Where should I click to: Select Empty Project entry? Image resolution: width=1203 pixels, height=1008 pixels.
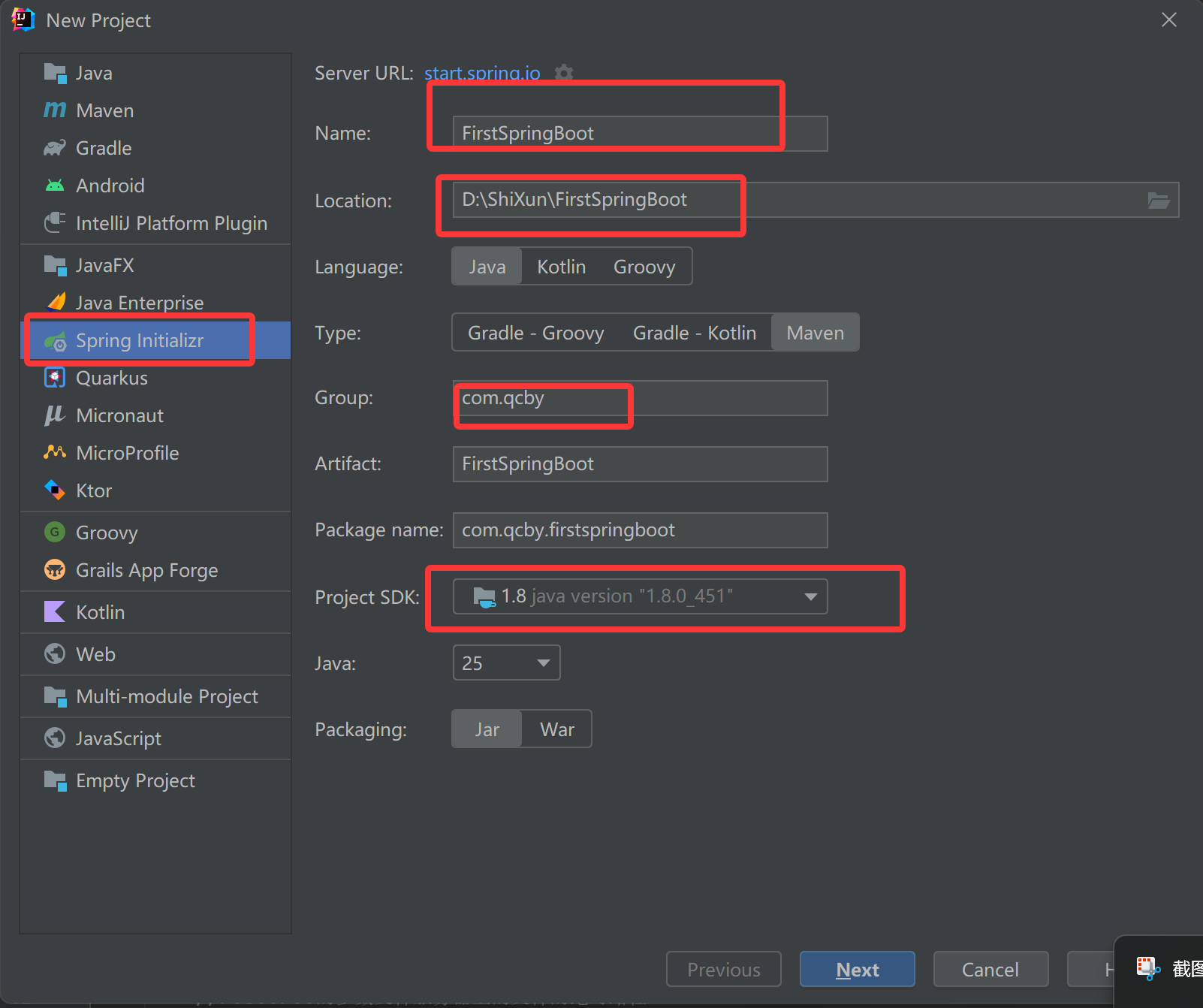(155, 780)
